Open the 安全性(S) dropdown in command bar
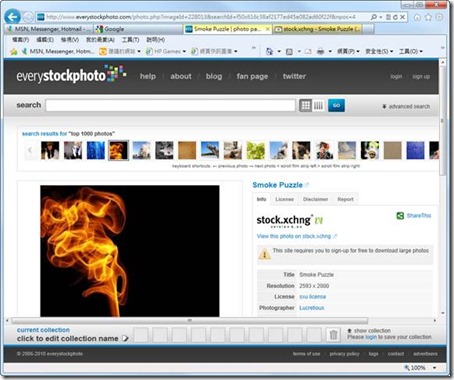Image resolution: width=454 pixels, height=380 pixels. (379, 51)
